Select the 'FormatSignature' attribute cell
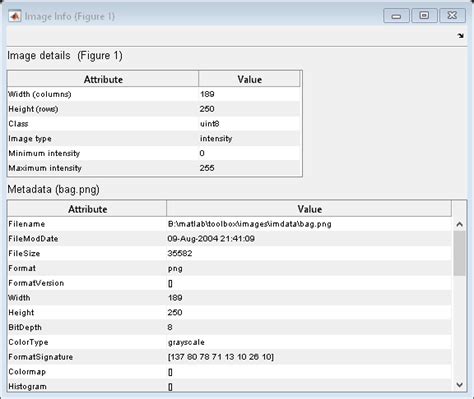The height and width of the screenshot is (399, 474). [87, 357]
